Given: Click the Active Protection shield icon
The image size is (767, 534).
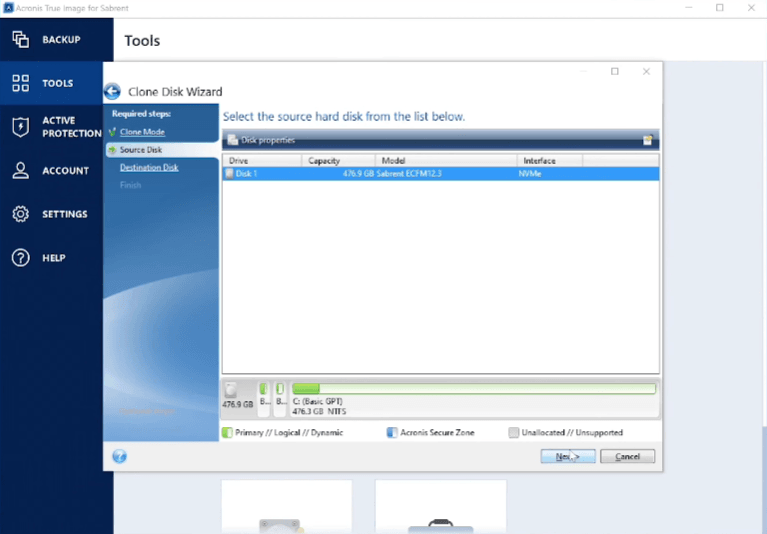Looking at the screenshot, I should pos(21,127).
